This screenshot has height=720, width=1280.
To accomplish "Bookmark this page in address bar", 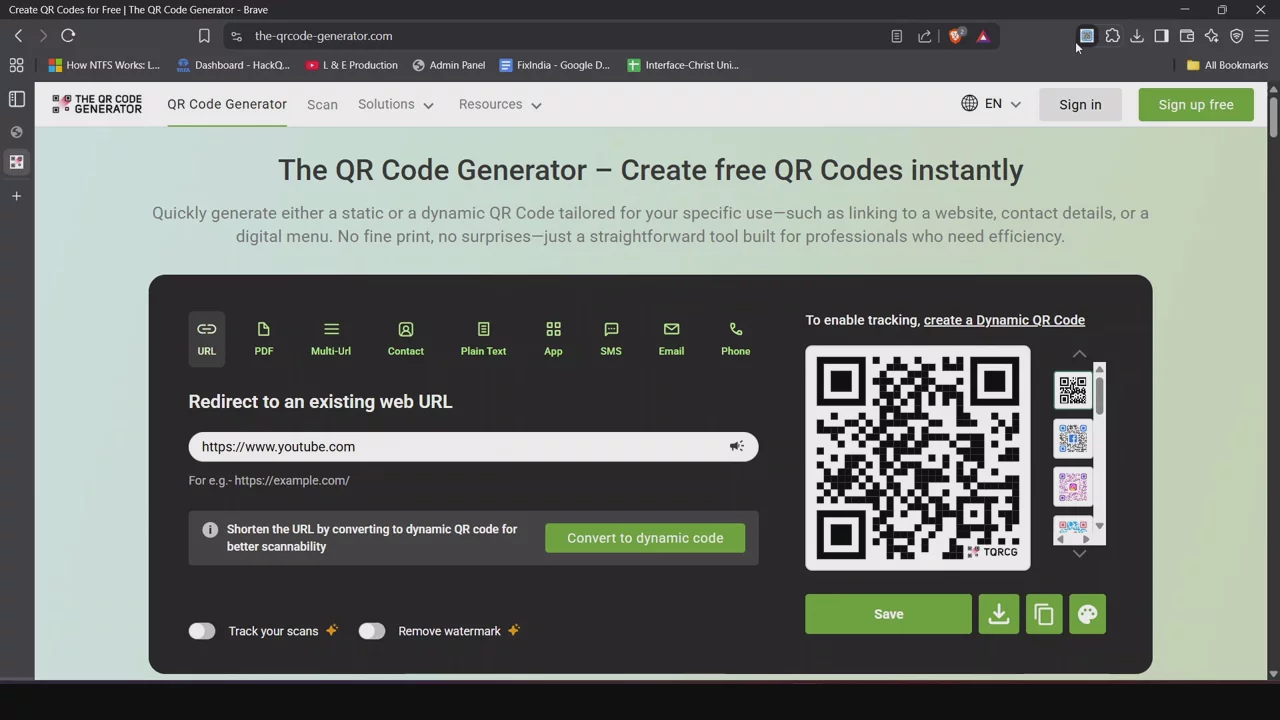I will tap(204, 36).
